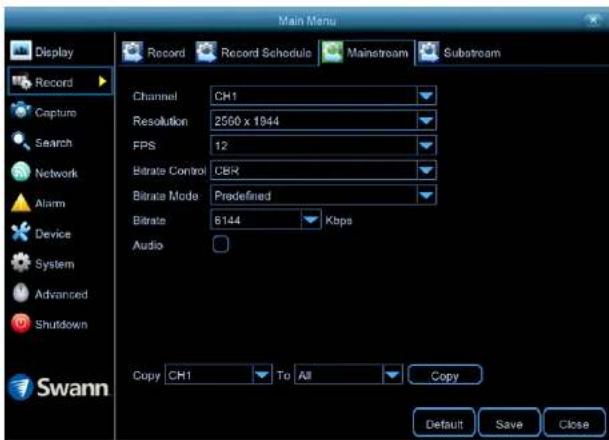609x440 pixels.
Task: Open the Resolution dropdown arrow
Action: click(x=426, y=121)
